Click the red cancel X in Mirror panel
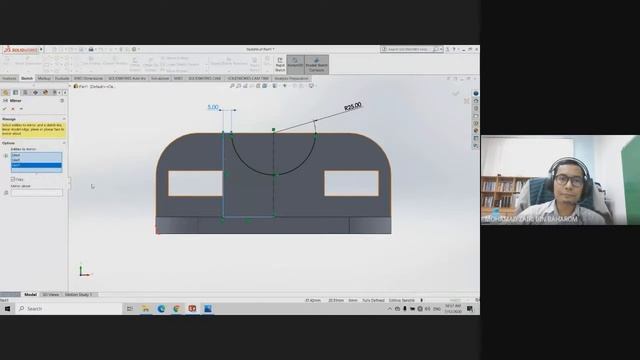This screenshot has width=640, height=360. coord(13,109)
